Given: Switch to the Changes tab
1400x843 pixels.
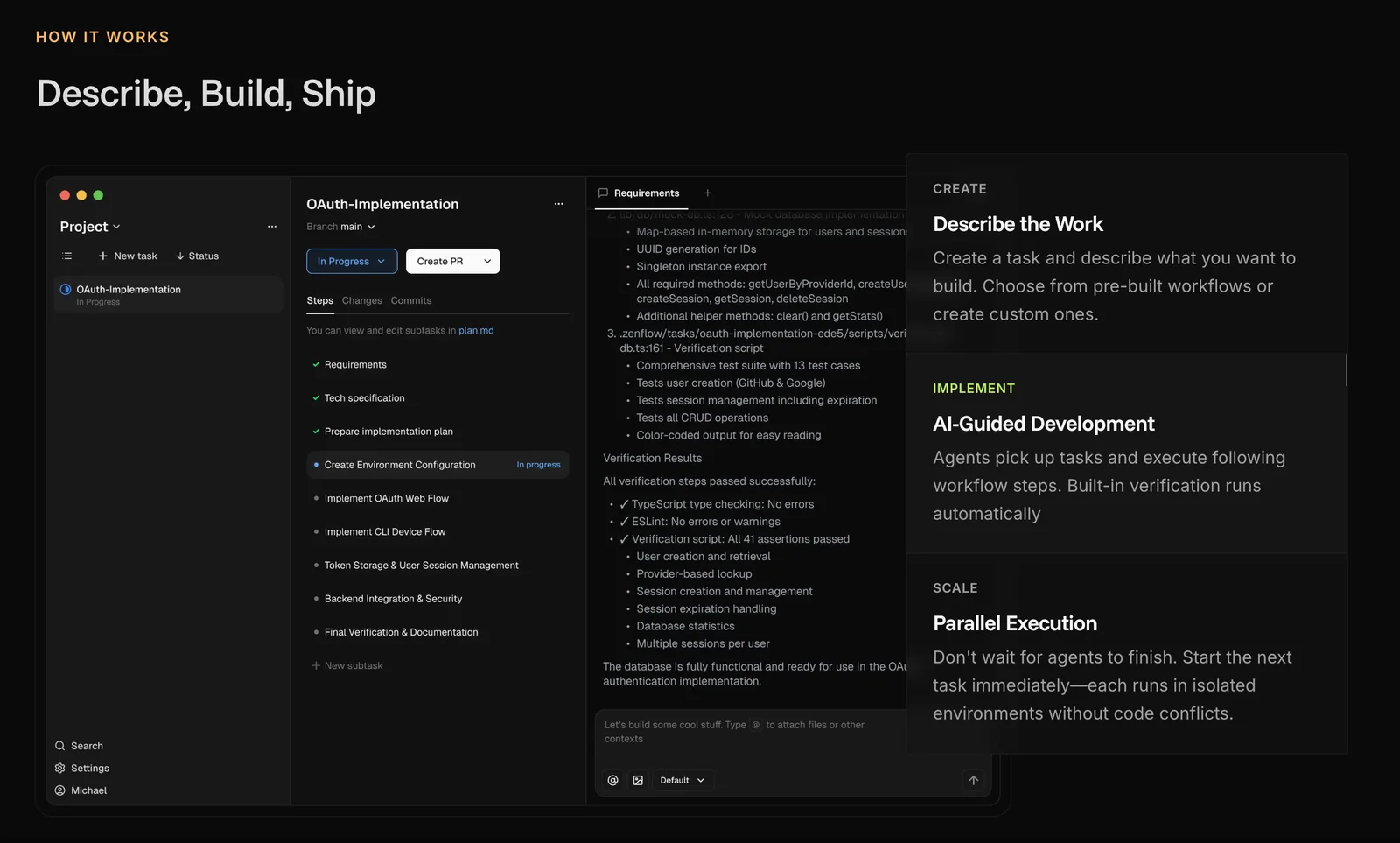Looking at the screenshot, I should pos(361,300).
